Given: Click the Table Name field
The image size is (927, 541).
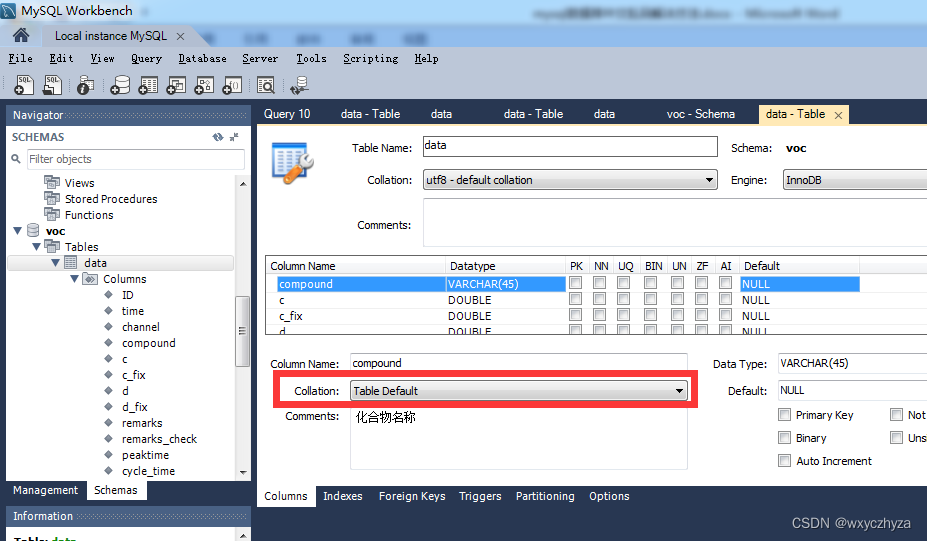Looking at the screenshot, I should coord(570,146).
